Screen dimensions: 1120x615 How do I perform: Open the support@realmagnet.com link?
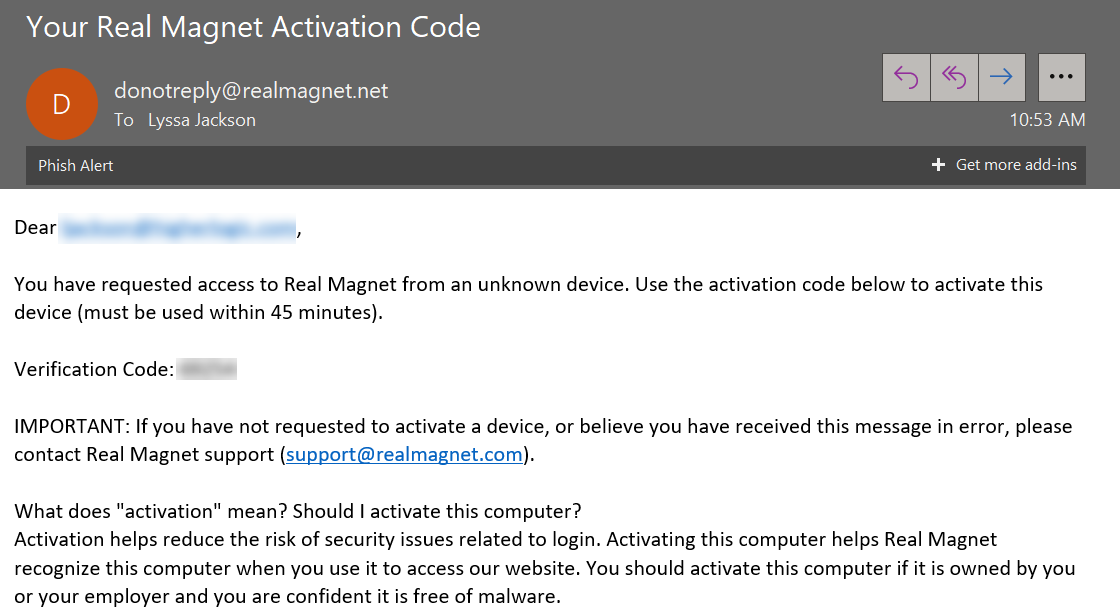(x=404, y=455)
